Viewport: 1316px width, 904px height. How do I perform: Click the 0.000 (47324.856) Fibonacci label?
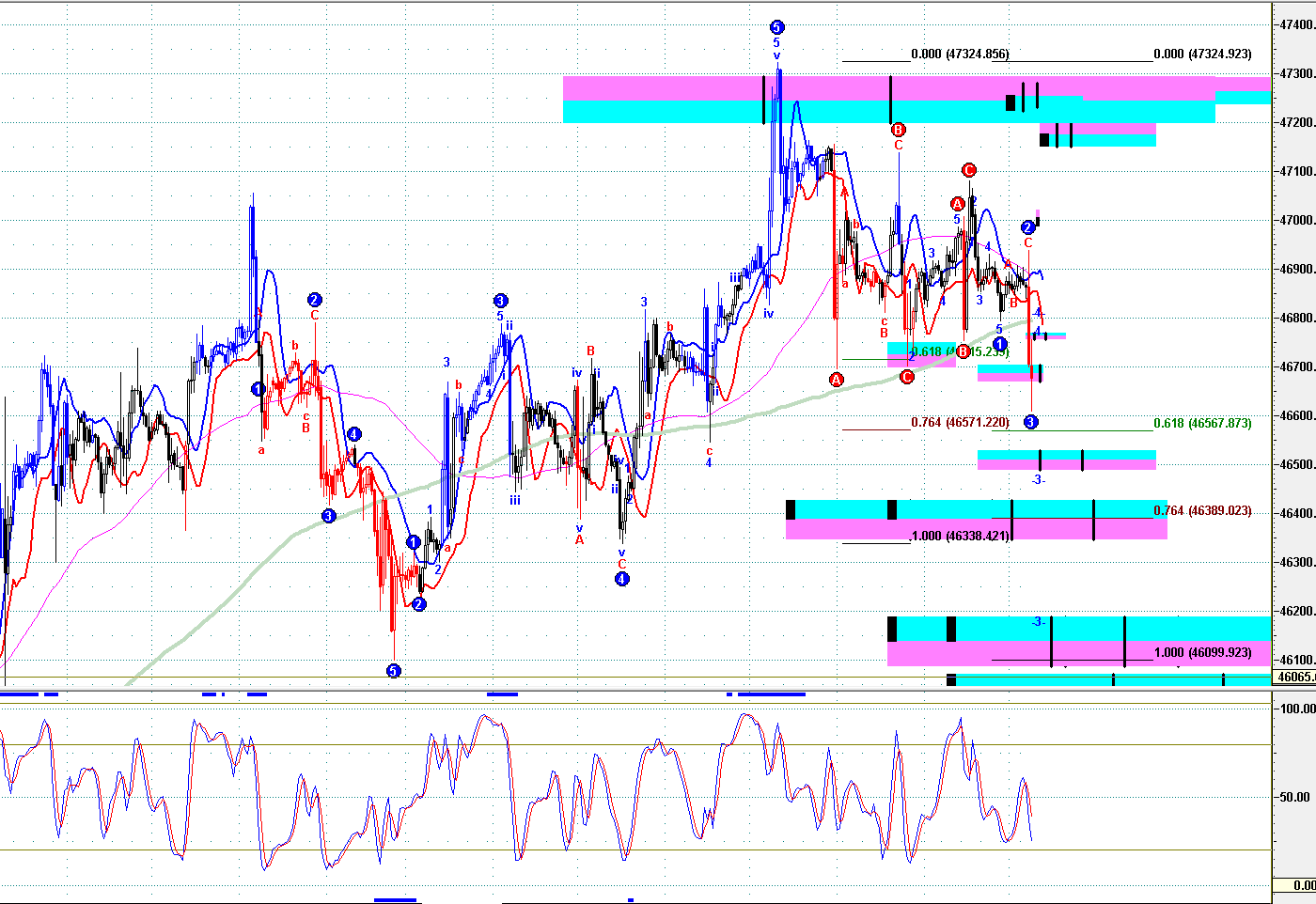click(960, 54)
